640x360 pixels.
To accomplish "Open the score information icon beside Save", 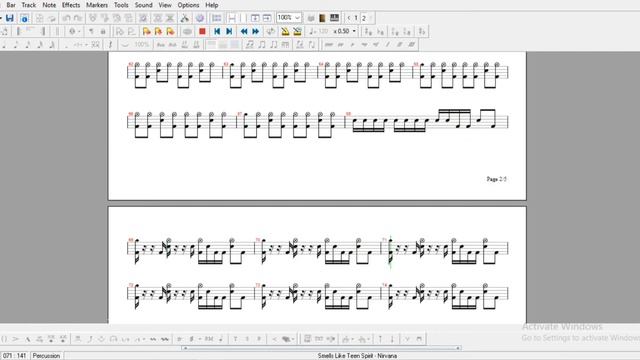I will click(24, 18).
